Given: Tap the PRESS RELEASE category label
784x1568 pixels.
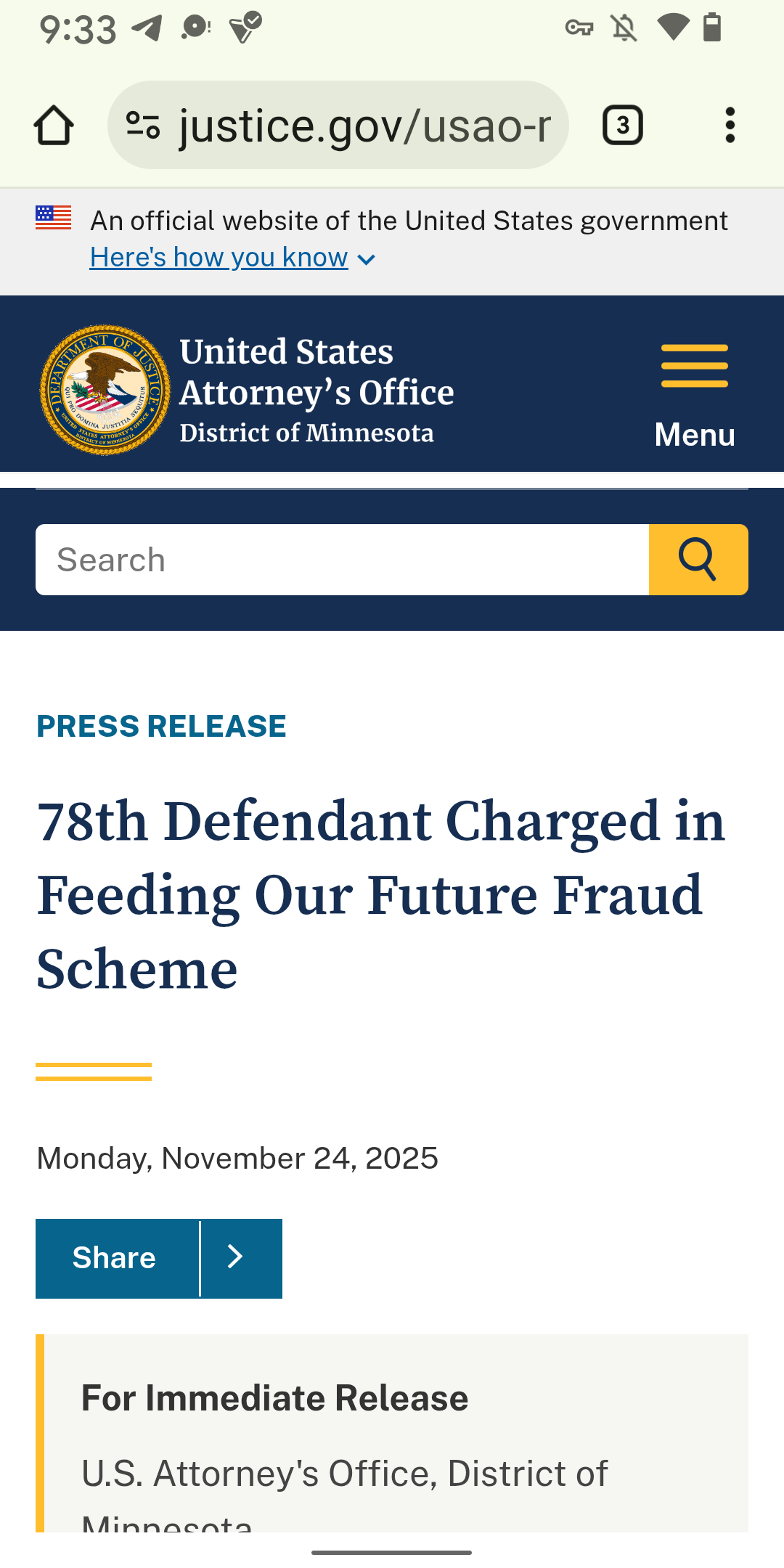Looking at the screenshot, I should (x=161, y=727).
